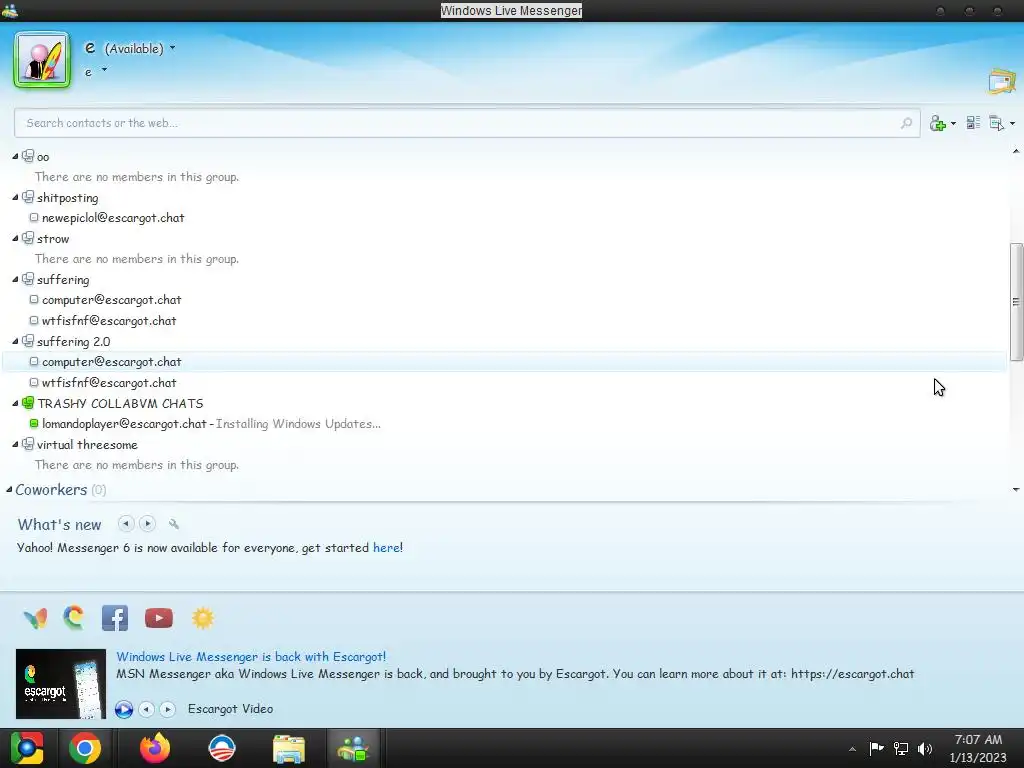Screen dimensions: 1024x768
Task: Collapse the shitposting group
Action: coord(15,197)
